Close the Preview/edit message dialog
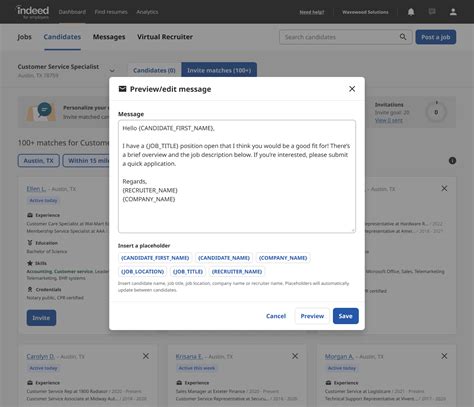Viewport: 474px width, 407px height. pyautogui.click(x=352, y=89)
